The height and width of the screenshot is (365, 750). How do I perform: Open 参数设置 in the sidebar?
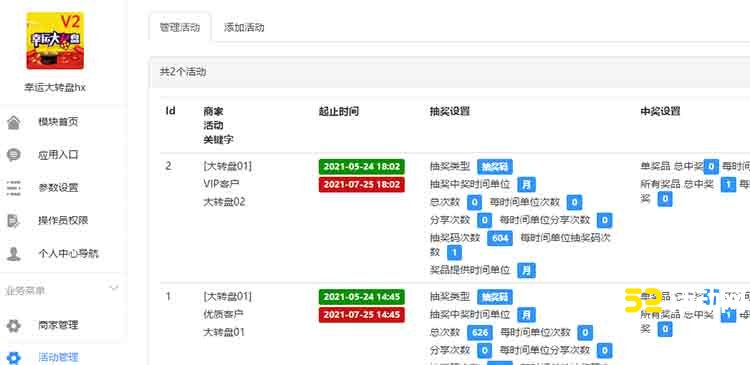[x=58, y=187]
